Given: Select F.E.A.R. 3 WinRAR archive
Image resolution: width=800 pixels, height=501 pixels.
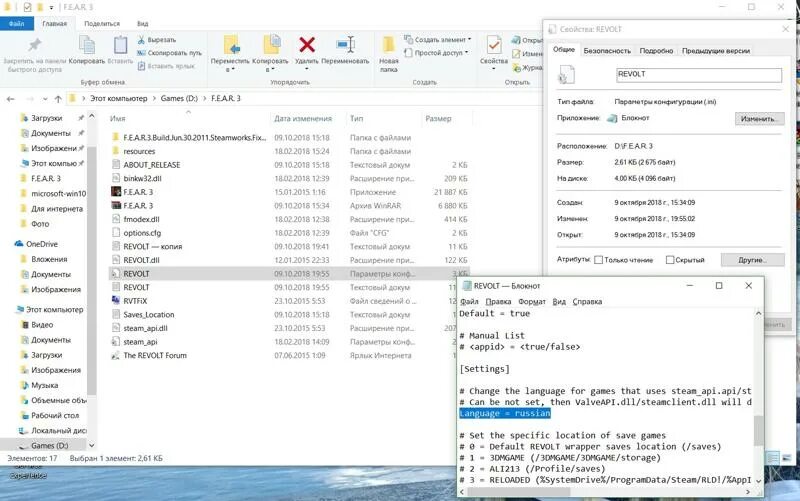Looking at the screenshot, I should click(138, 206).
